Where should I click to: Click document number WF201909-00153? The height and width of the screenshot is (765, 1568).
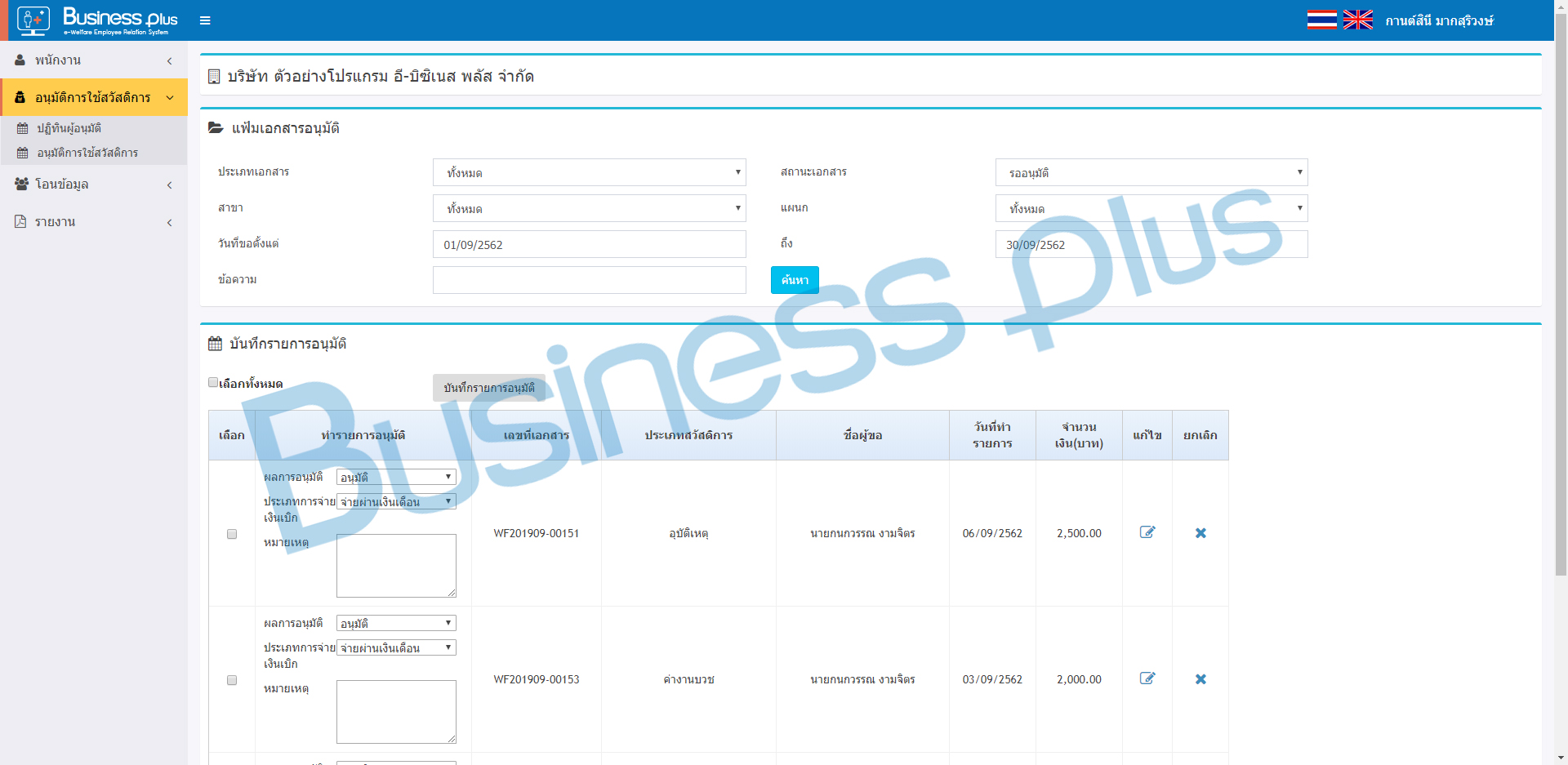point(537,679)
